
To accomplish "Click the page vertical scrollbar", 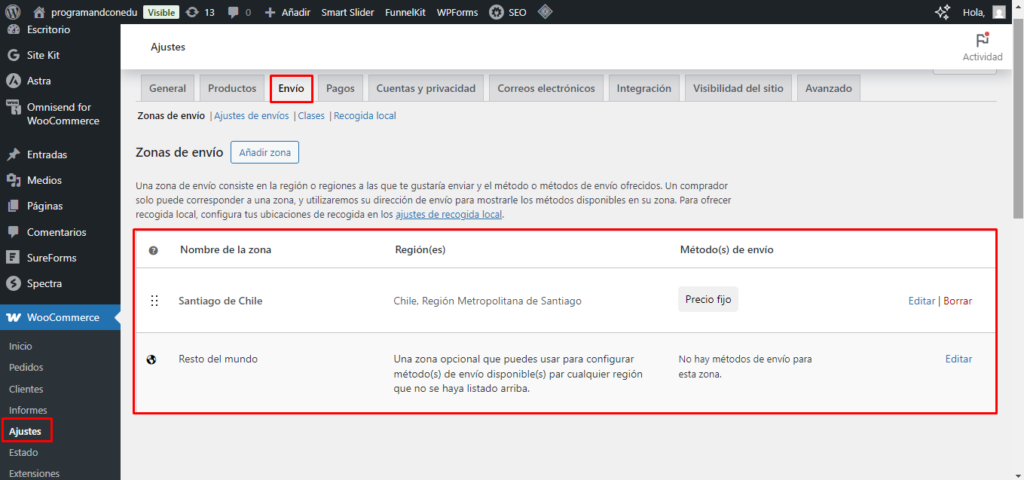I will click(x=1018, y=121).
